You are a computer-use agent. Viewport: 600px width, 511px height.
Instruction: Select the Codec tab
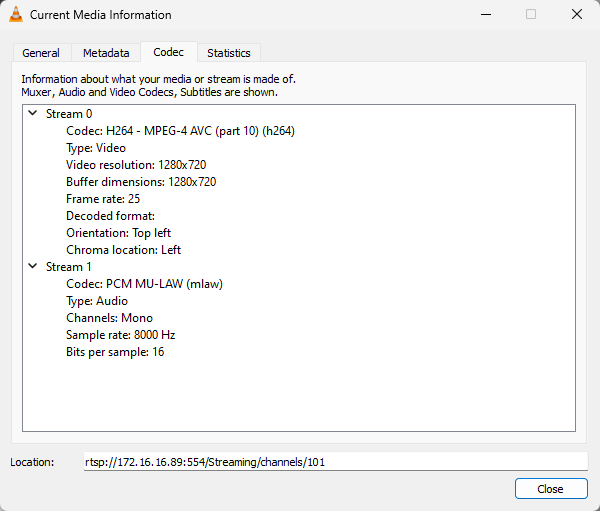[x=168, y=52]
